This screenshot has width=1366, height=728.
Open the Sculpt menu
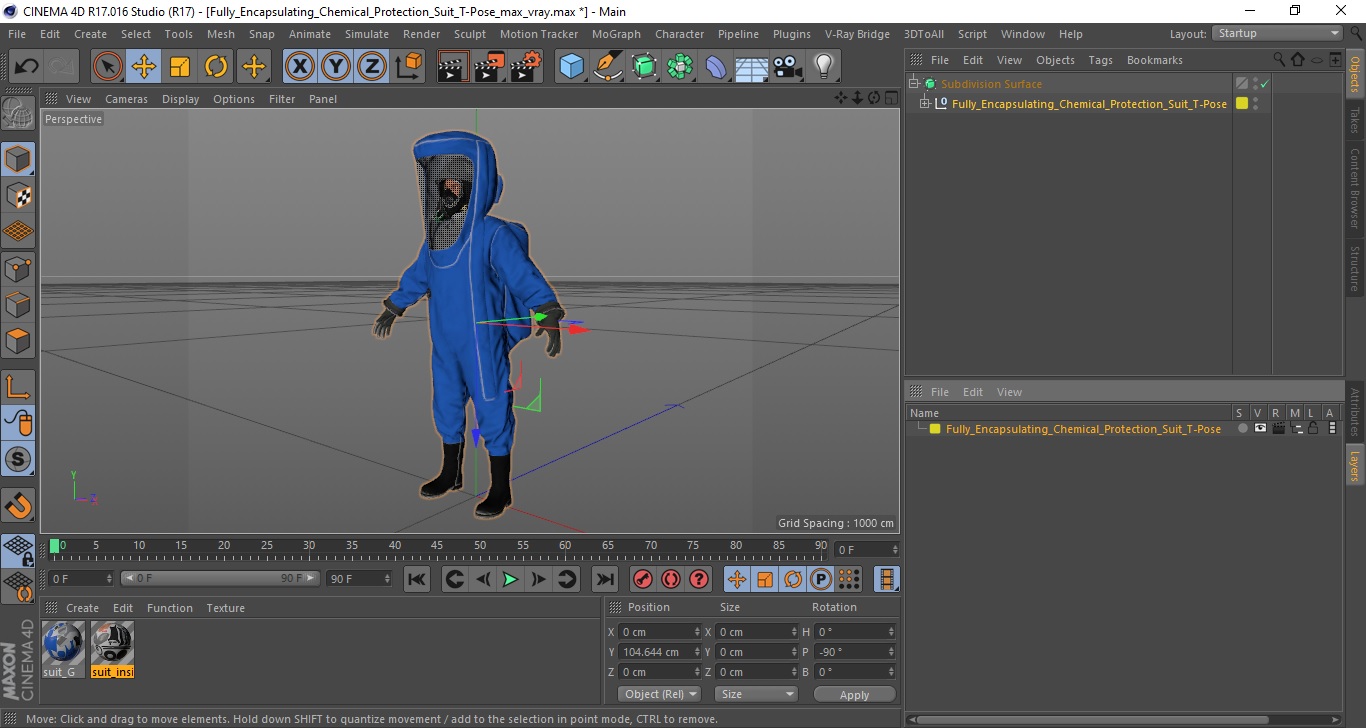click(x=470, y=34)
